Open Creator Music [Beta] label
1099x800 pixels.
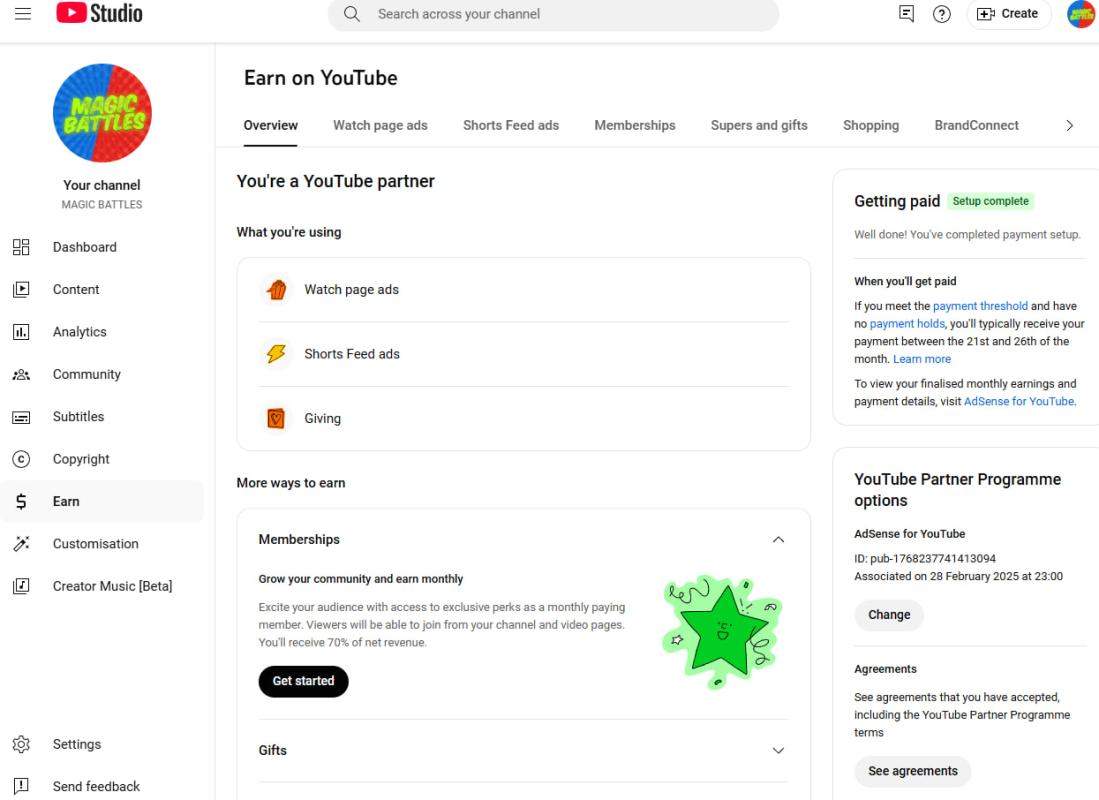[x=113, y=586]
